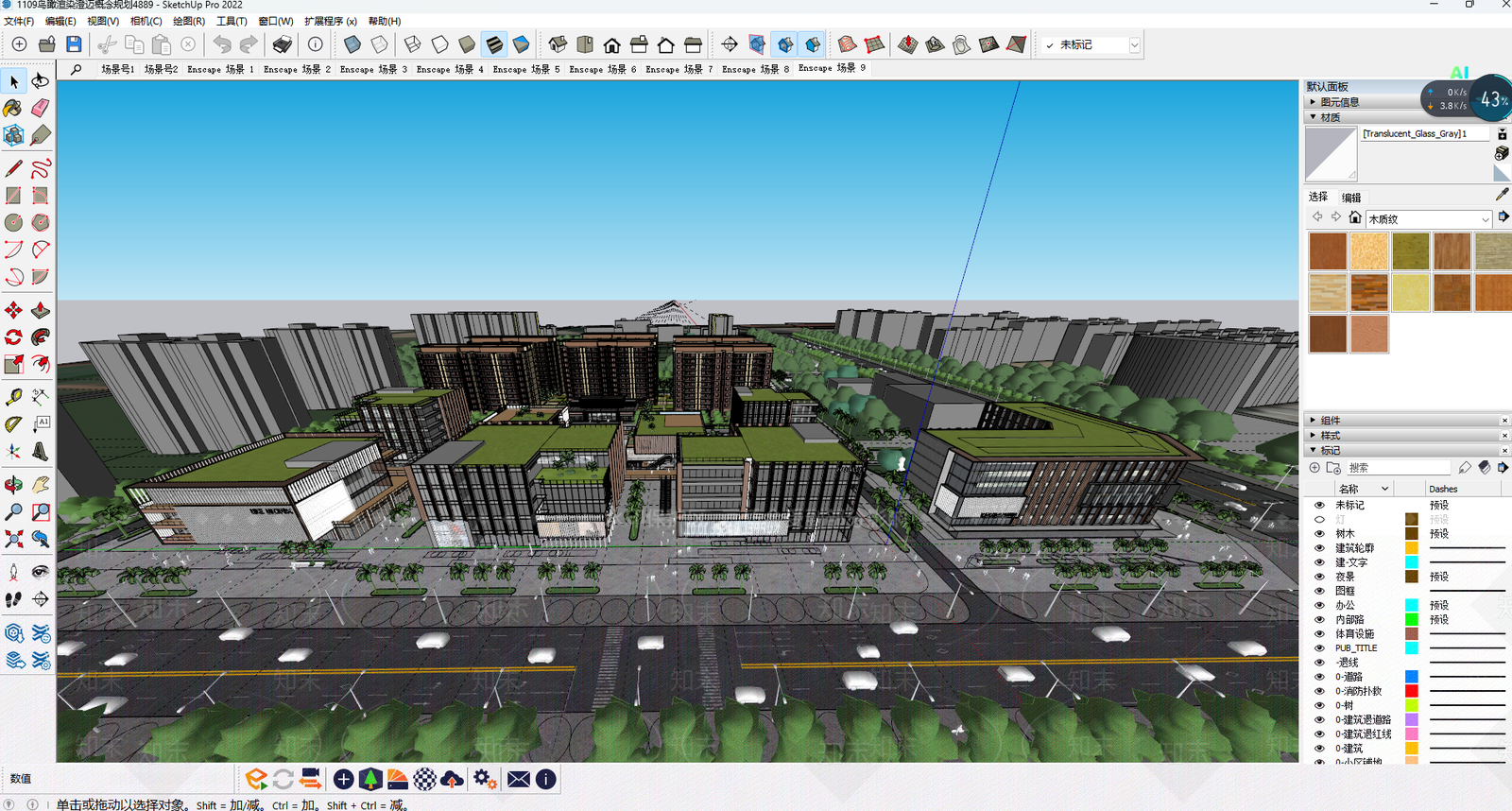Pick the Eraser tool
Screen dimensions: 1512x811
coord(41,109)
